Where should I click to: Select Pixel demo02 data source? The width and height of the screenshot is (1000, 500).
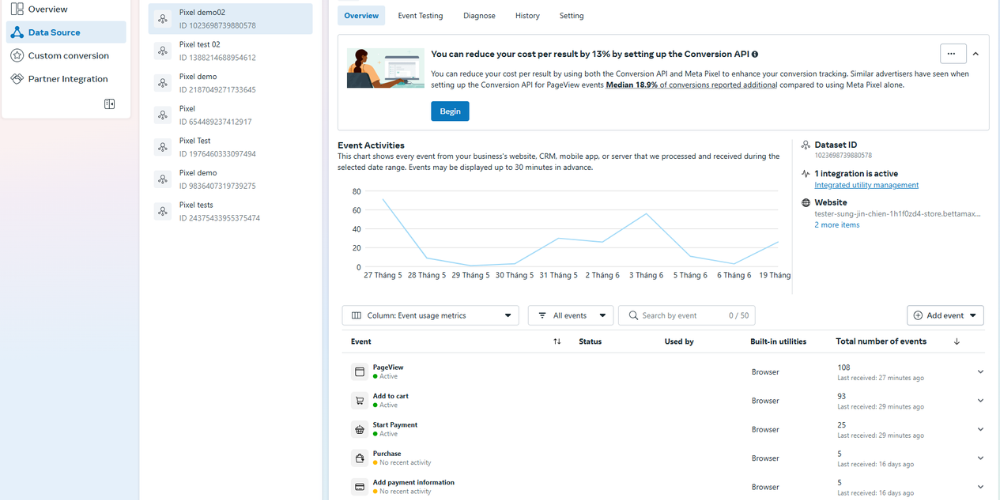tap(231, 18)
